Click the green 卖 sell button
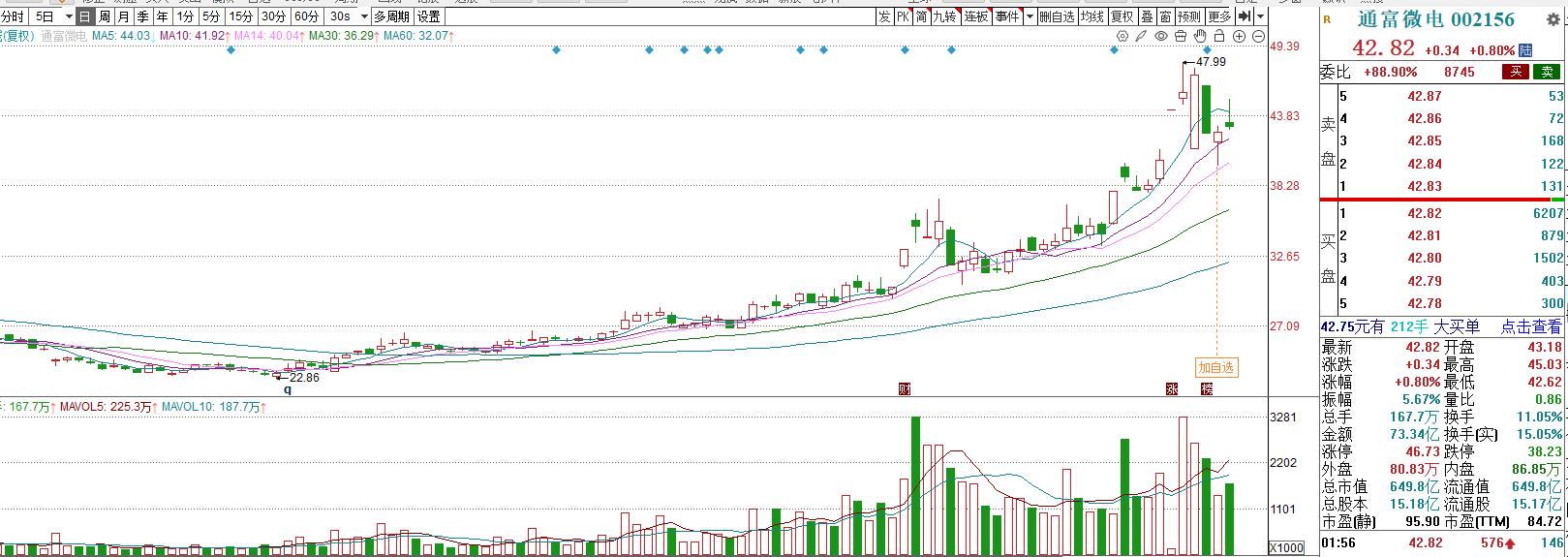Viewport: 1568px width, 557px height. click(x=1548, y=72)
